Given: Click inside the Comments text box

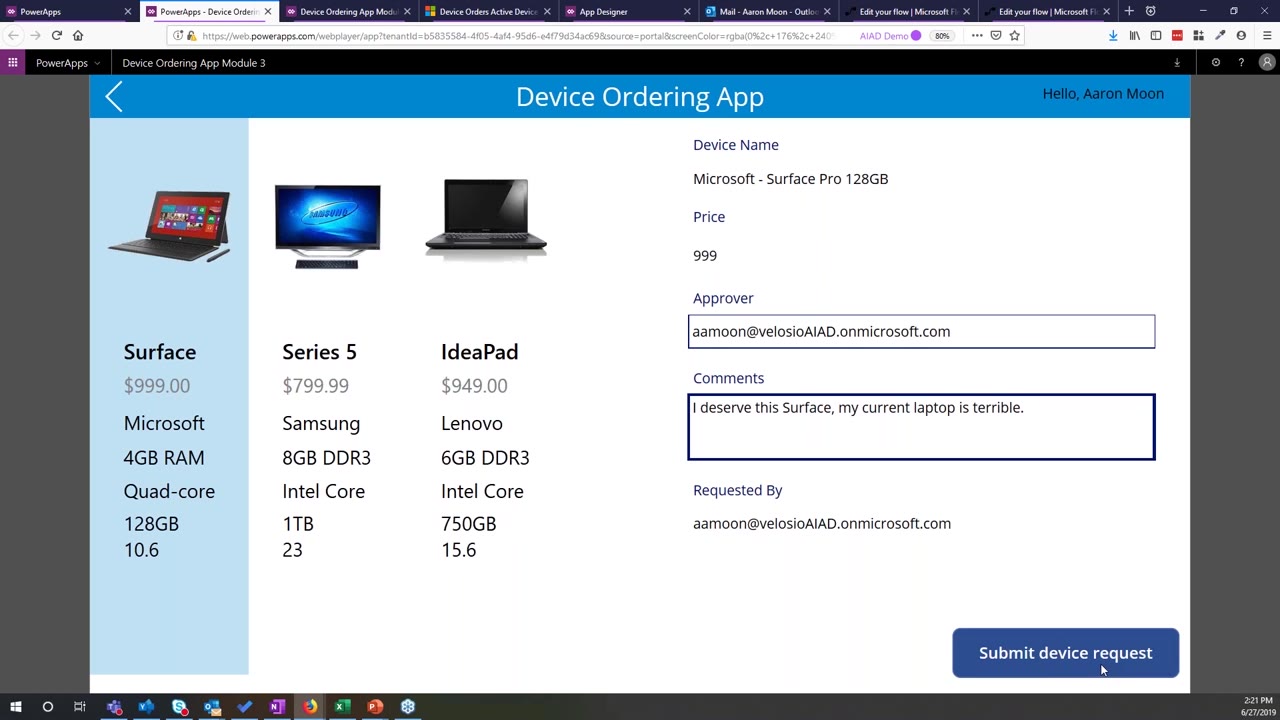Looking at the screenshot, I should [x=921, y=428].
